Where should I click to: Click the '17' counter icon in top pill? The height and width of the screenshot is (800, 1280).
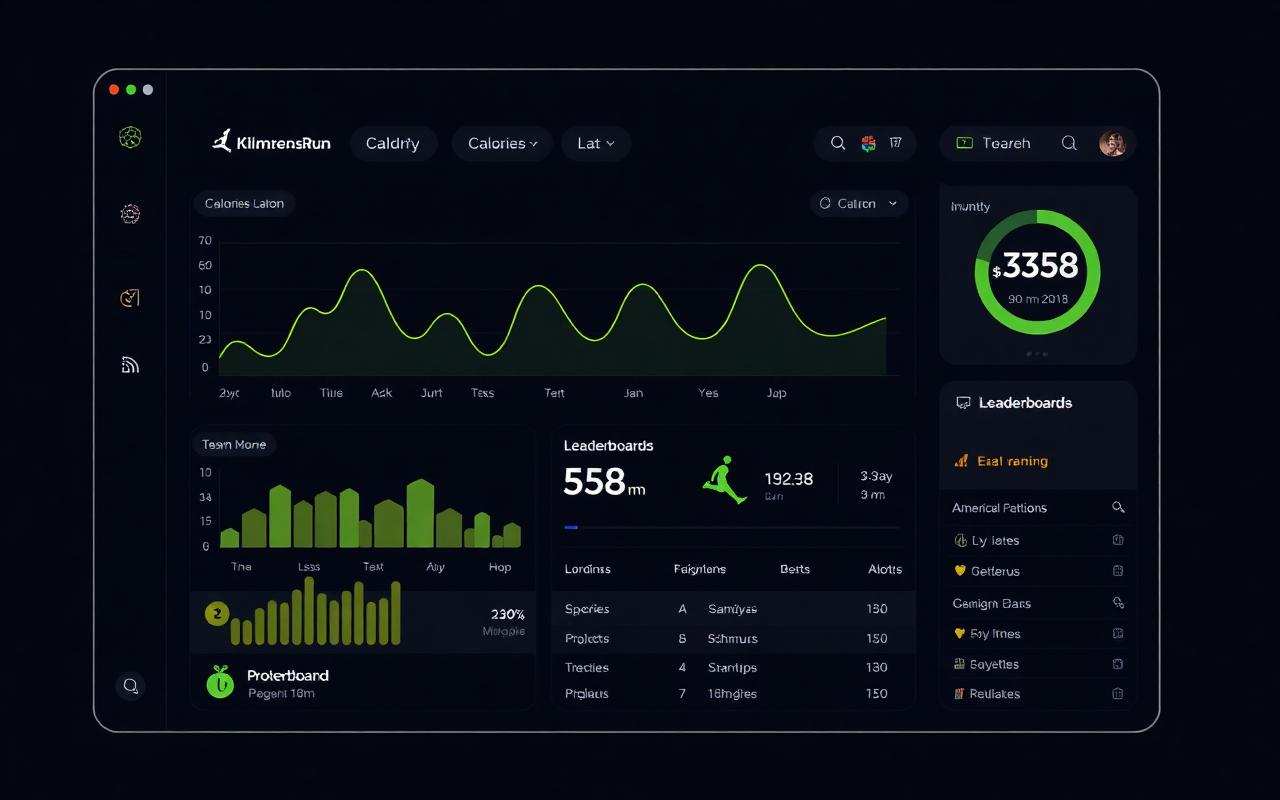pos(896,143)
